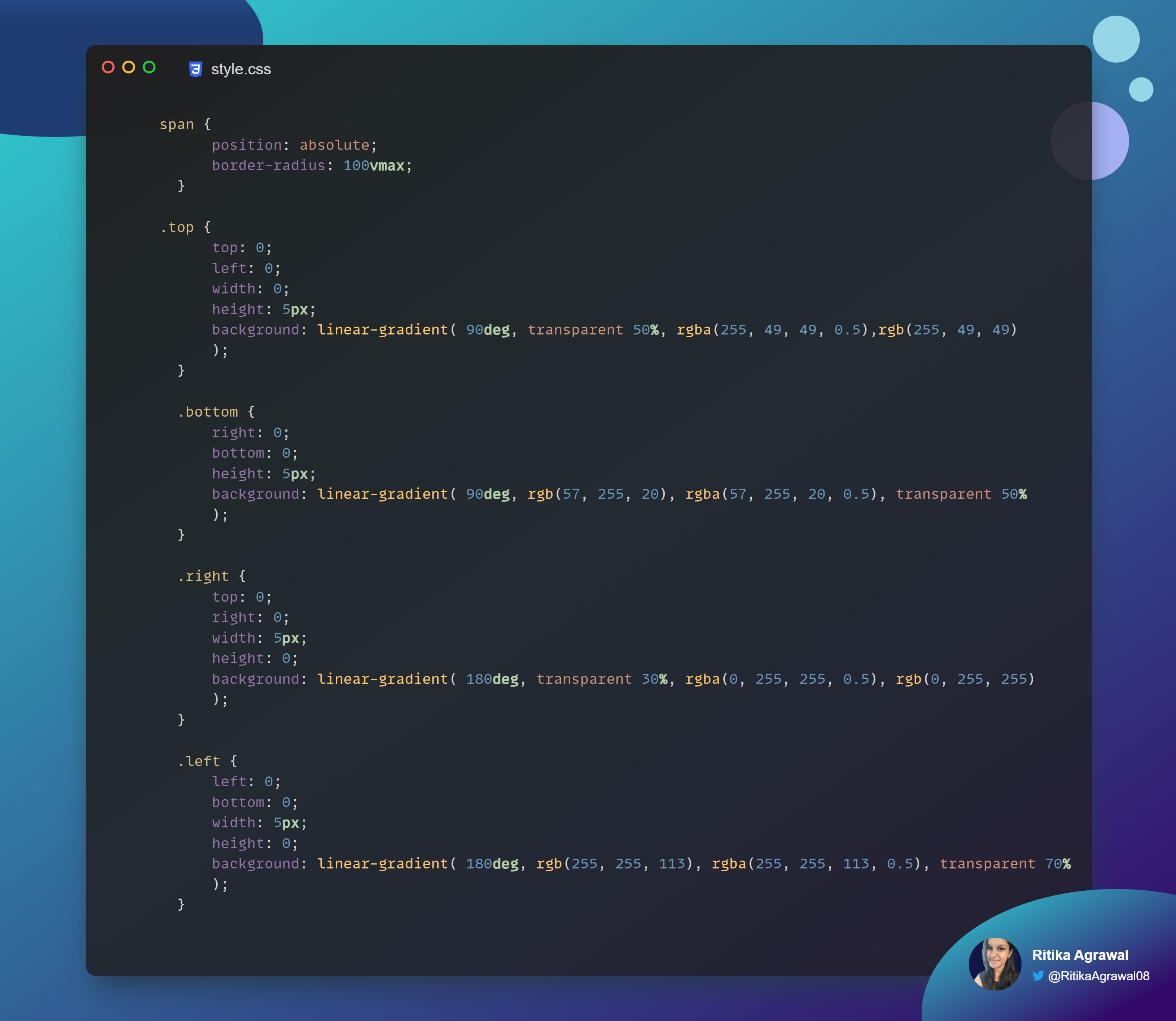Click the '.left {' selector
Viewport: 1176px width, 1021px height.
[207, 760]
